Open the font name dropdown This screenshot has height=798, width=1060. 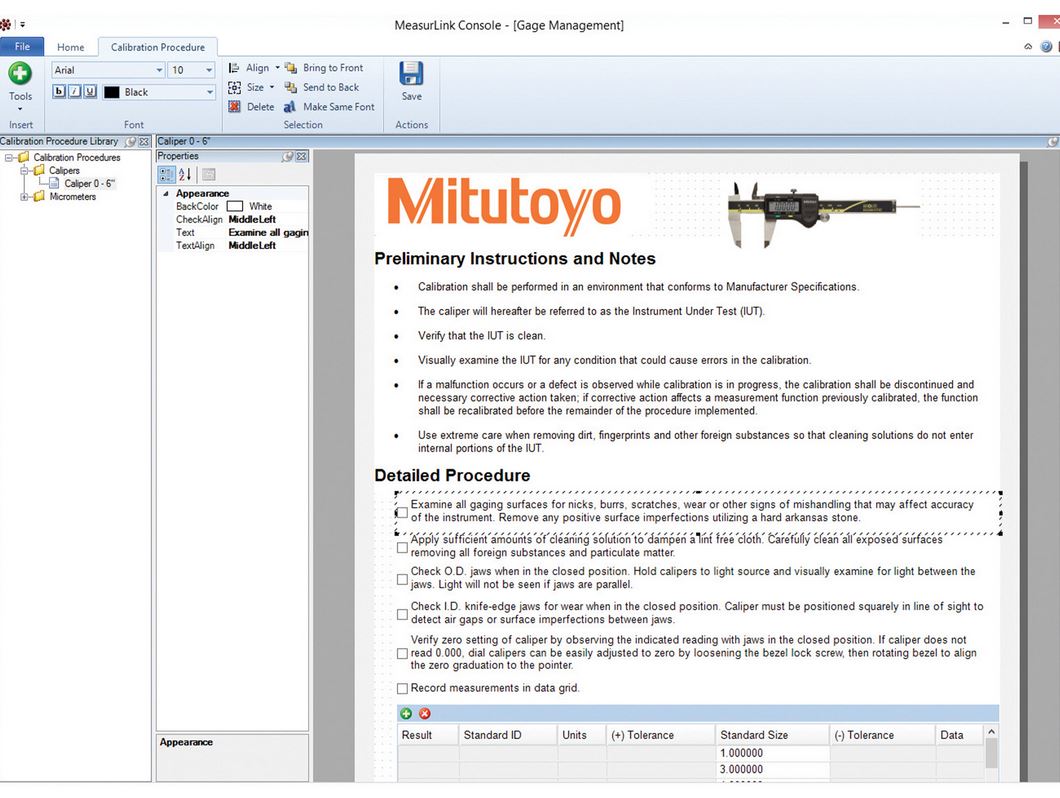(158, 69)
